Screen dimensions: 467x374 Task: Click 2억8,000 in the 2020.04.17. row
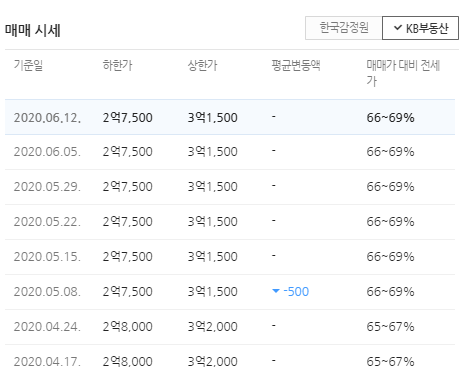point(127,362)
